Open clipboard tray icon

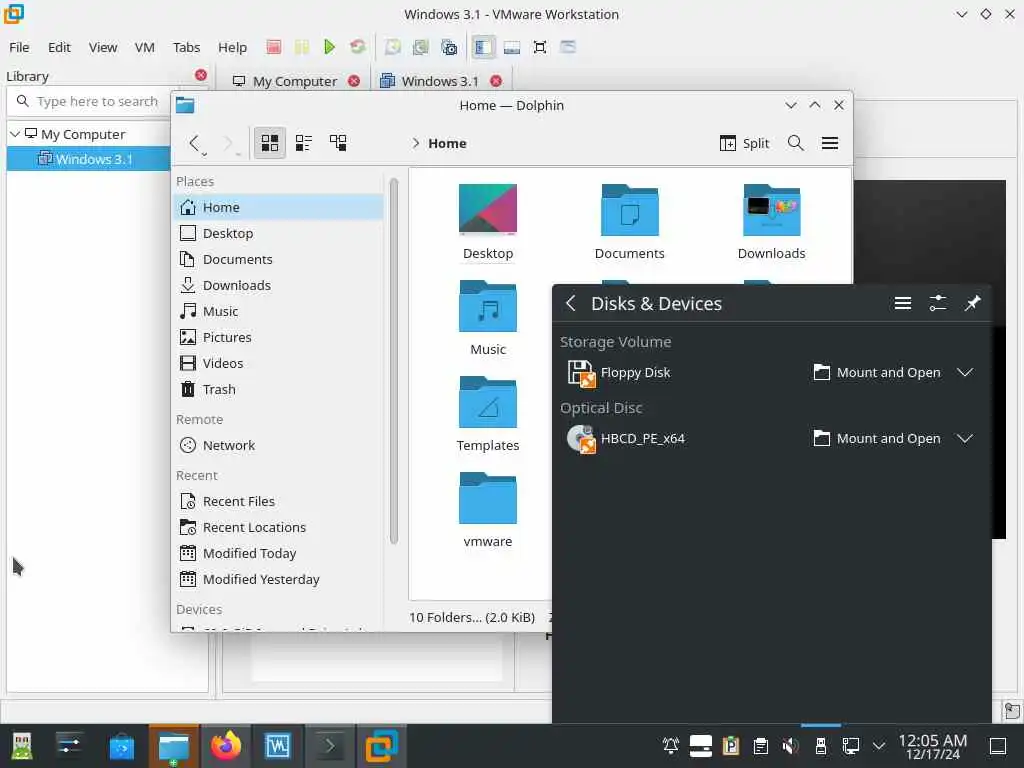761,746
